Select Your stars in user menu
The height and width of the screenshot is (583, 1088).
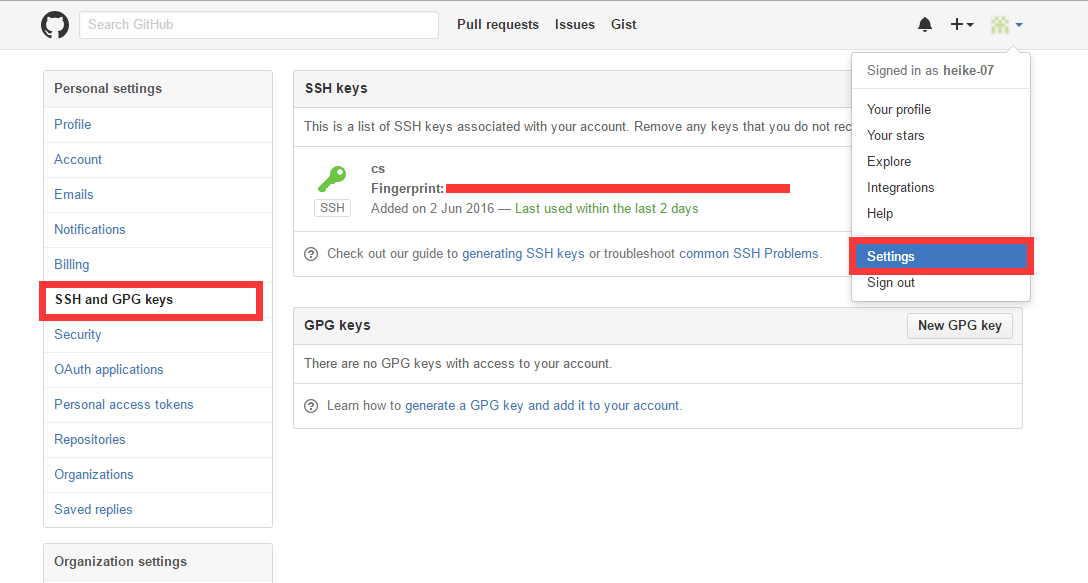tap(940, 135)
